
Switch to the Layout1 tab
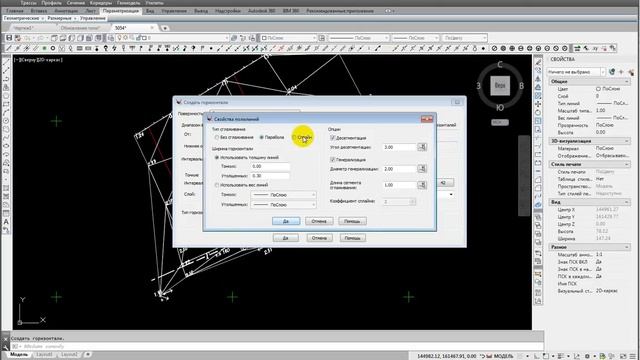(x=44, y=355)
